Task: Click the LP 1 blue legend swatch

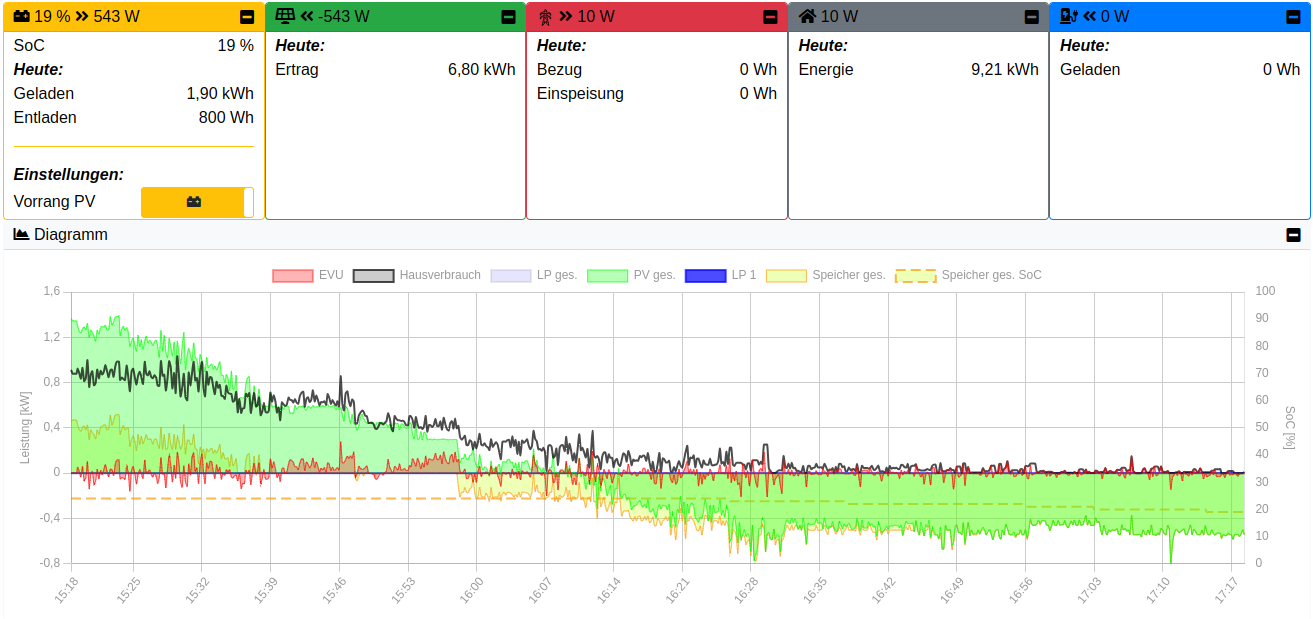Action: (x=704, y=275)
